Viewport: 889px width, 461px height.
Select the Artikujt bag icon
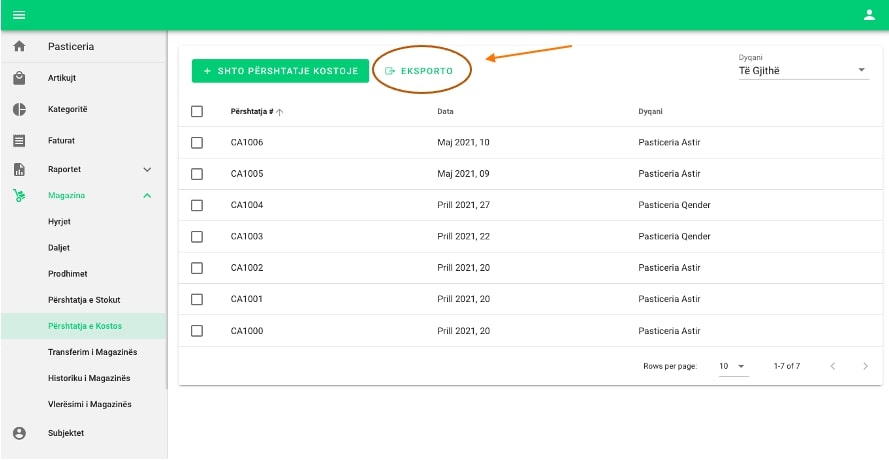pyautogui.click(x=19, y=78)
